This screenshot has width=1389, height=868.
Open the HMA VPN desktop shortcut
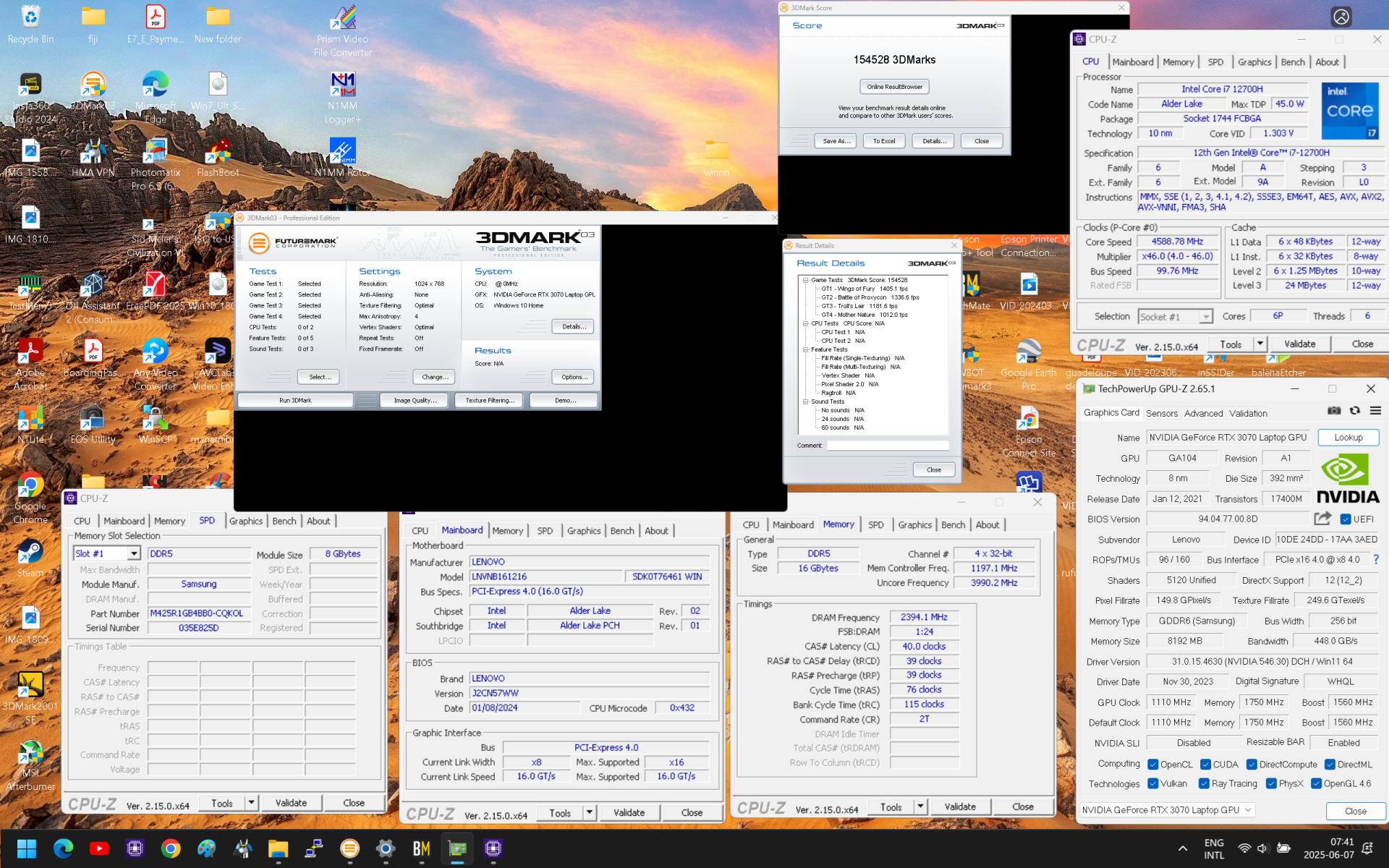(93, 158)
